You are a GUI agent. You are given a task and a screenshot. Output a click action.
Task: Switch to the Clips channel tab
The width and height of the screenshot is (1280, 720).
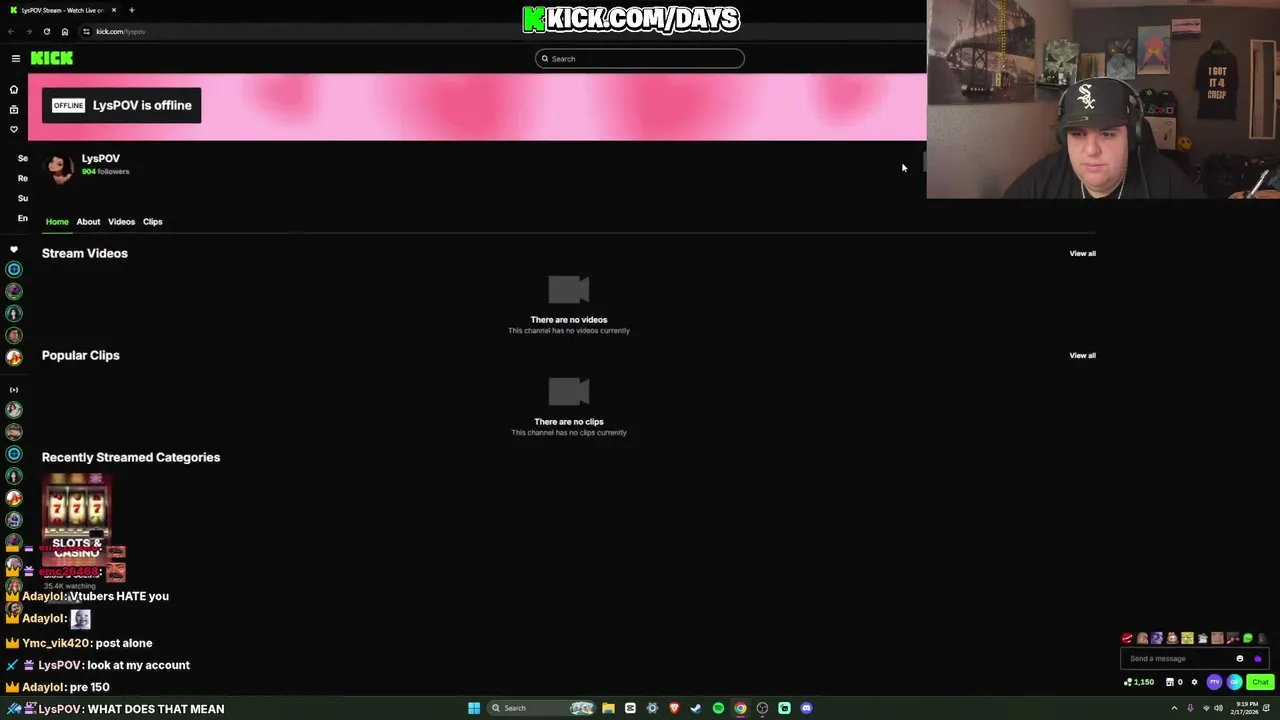[152, 222]
